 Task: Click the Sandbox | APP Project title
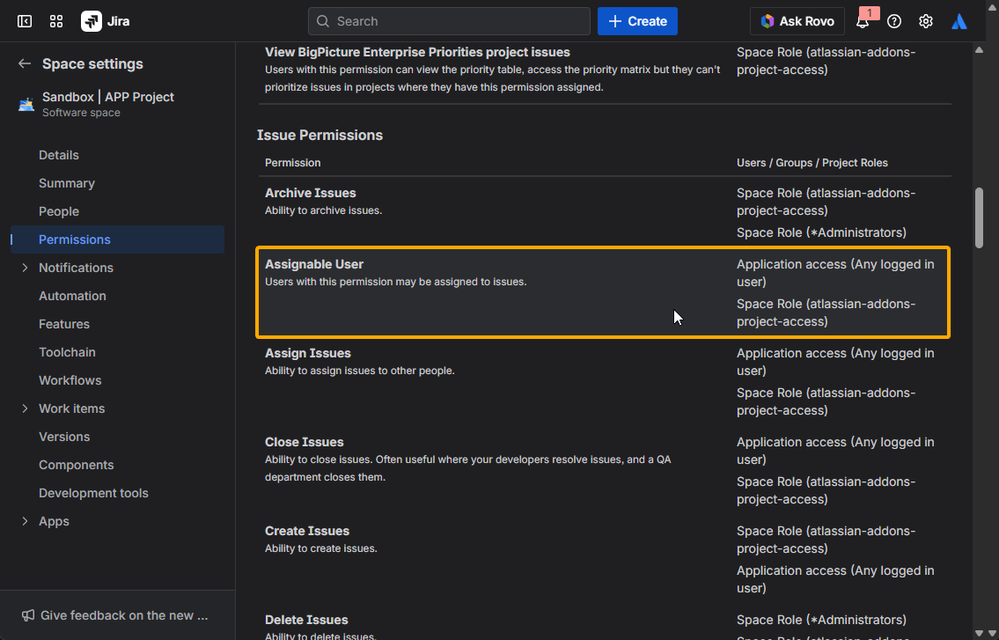coord(108,97)
